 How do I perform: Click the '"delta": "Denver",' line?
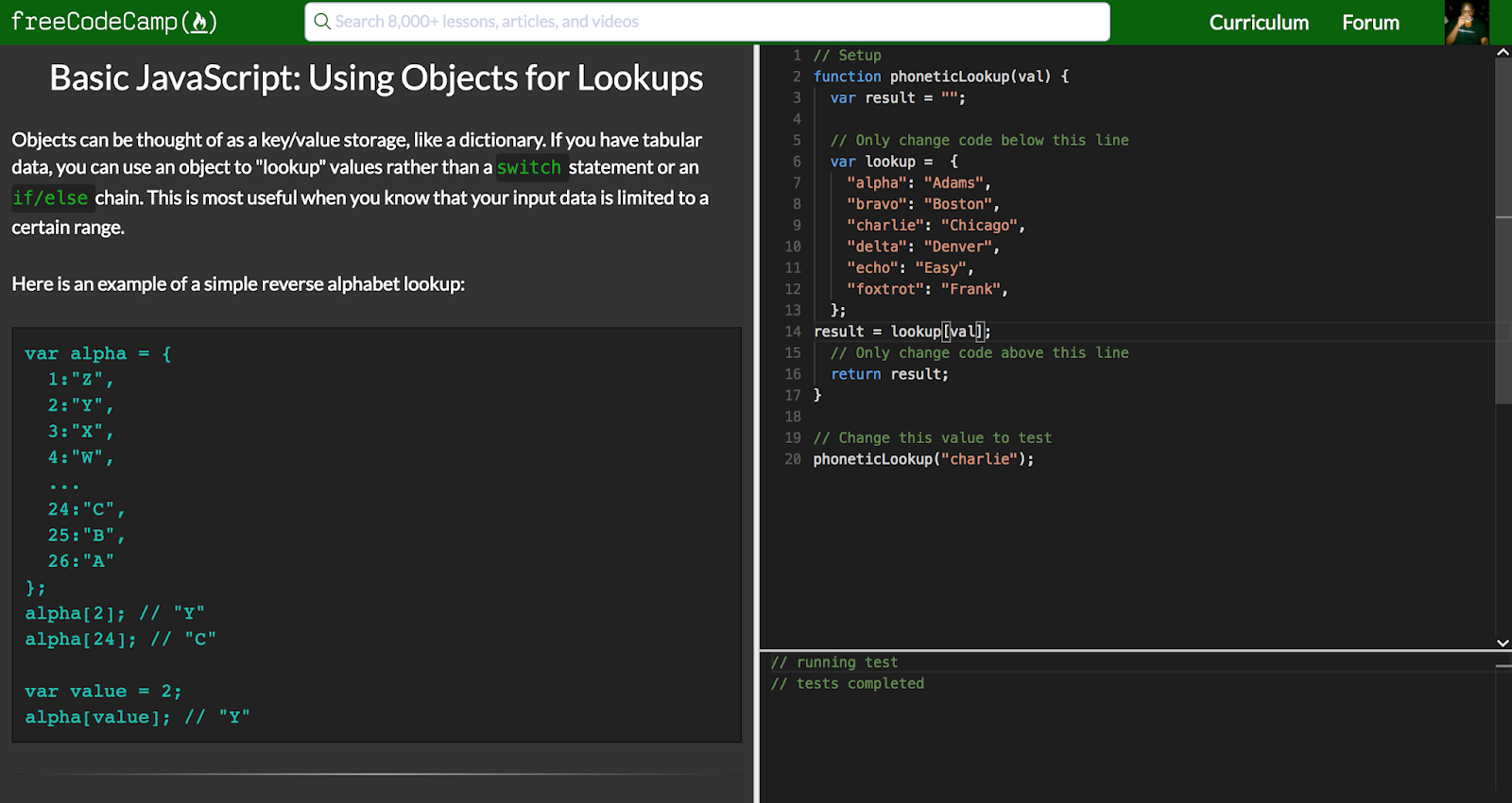[923, 247]
